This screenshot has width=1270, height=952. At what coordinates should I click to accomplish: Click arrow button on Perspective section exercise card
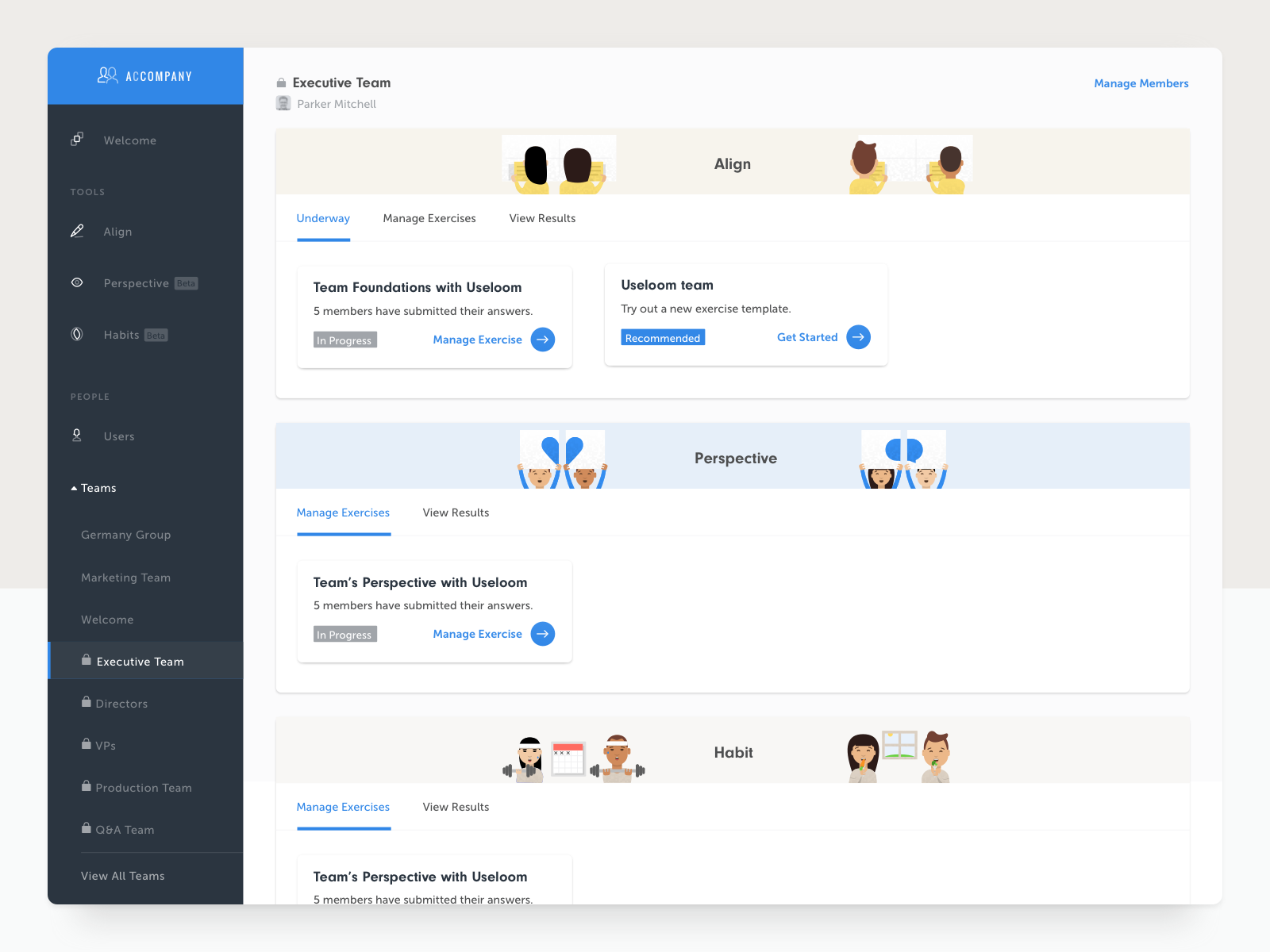point(543,634)
